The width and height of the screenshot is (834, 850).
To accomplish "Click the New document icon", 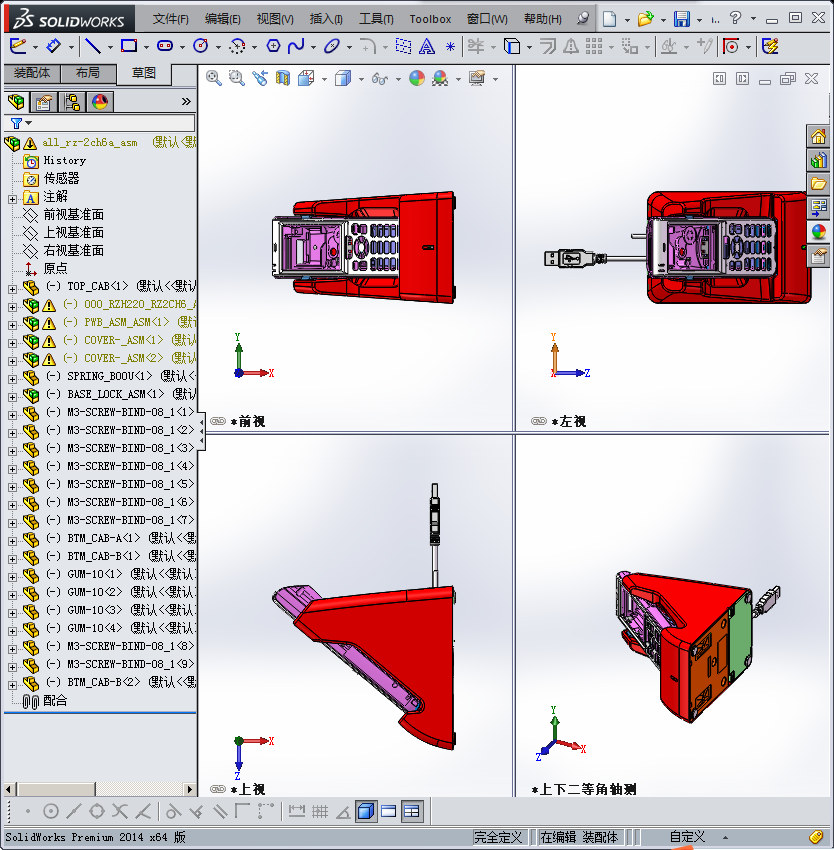I will point(610,19).
